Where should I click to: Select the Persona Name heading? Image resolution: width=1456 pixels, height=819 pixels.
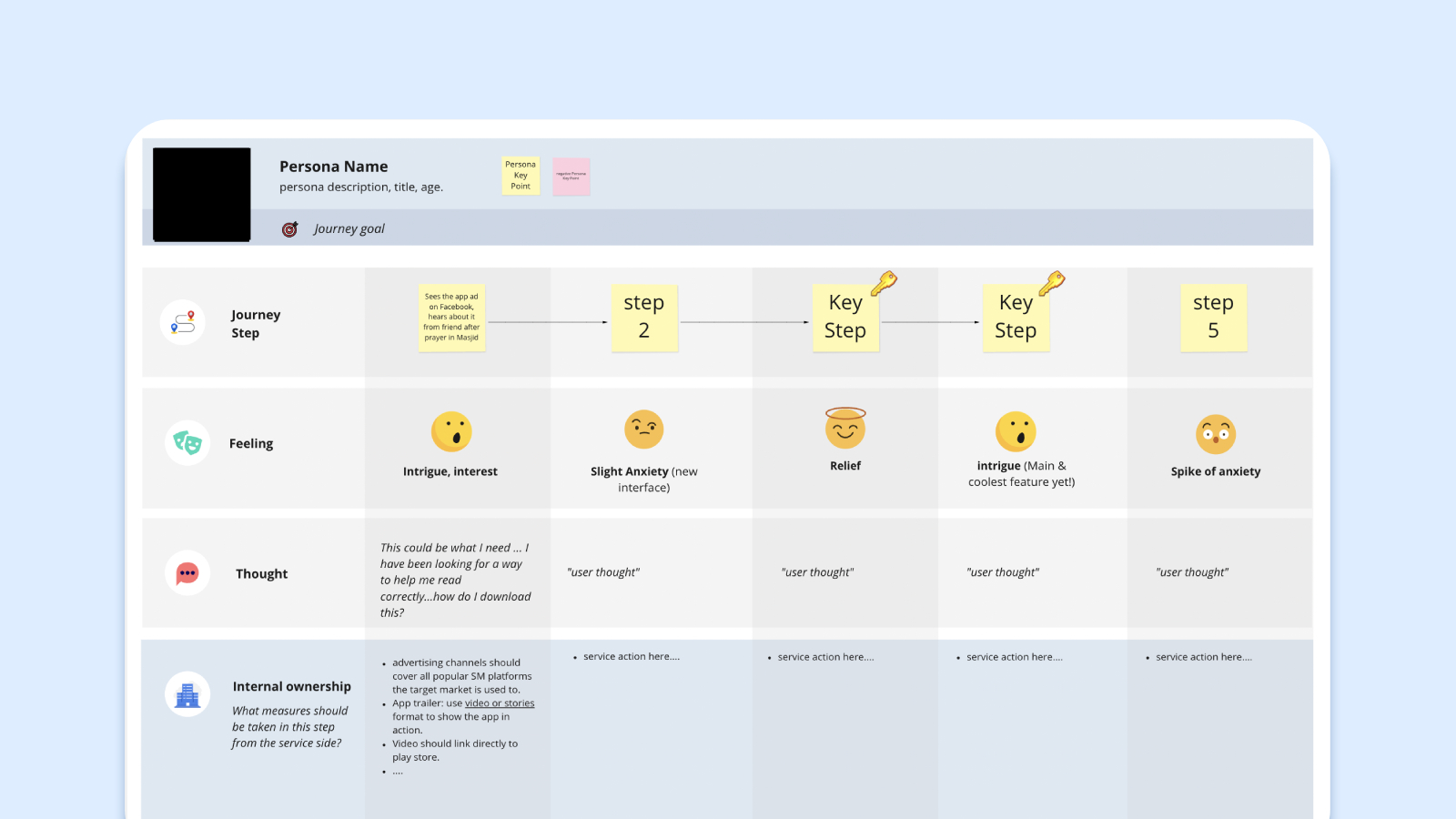click(334, 167)
